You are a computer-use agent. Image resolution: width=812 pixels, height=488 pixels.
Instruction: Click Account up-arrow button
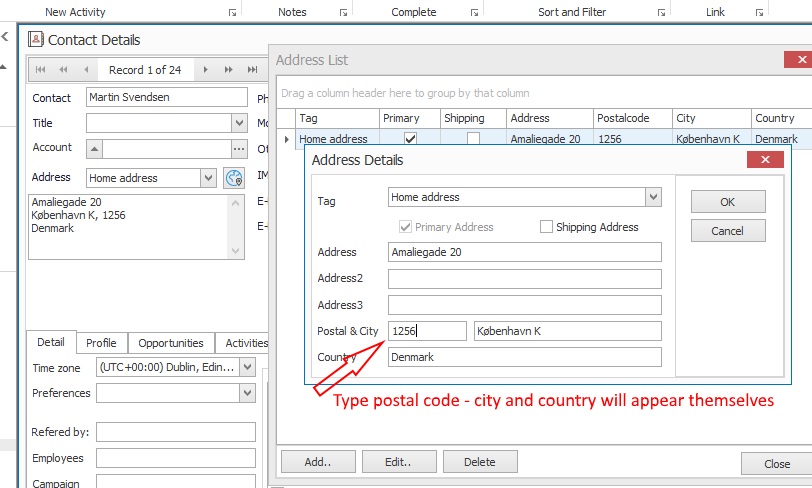[x=94, y=149]
